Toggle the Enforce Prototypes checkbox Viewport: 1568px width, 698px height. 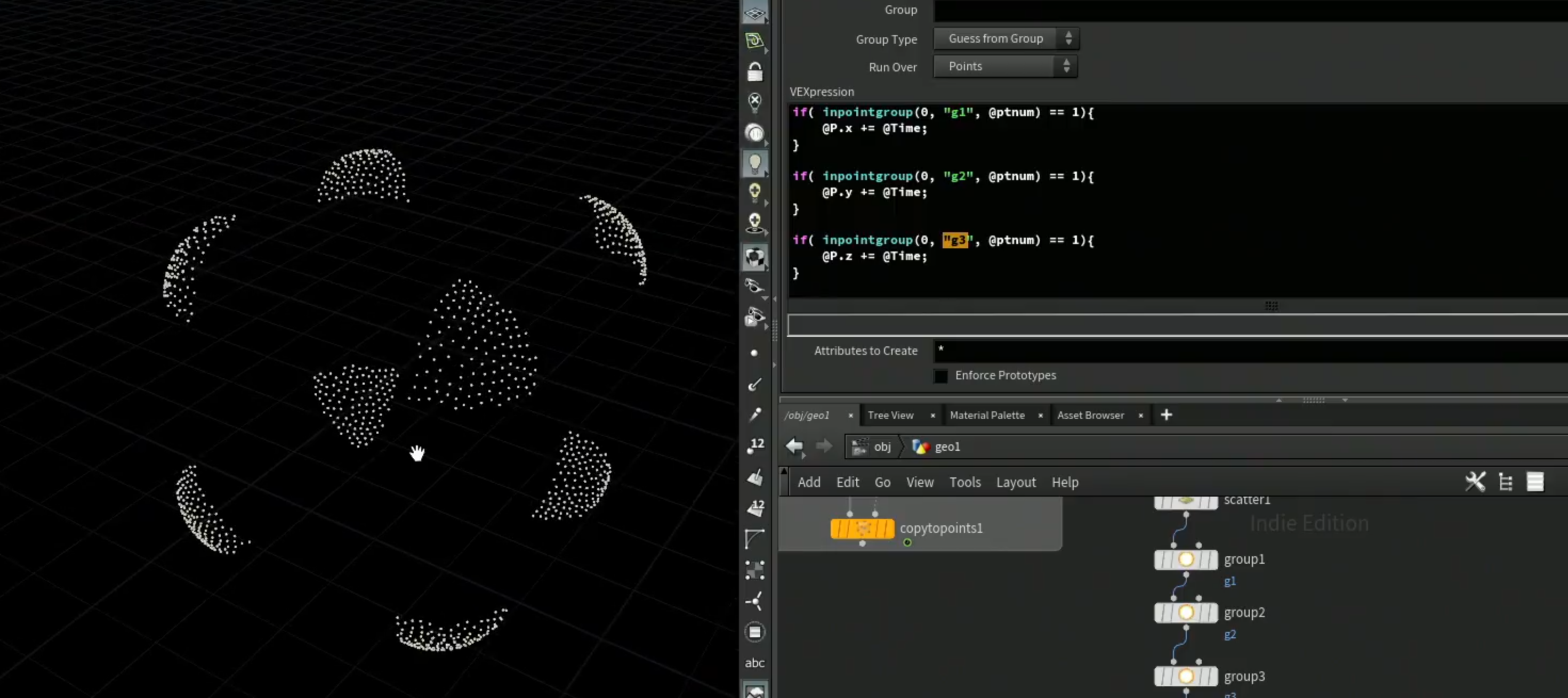(940, 376)
